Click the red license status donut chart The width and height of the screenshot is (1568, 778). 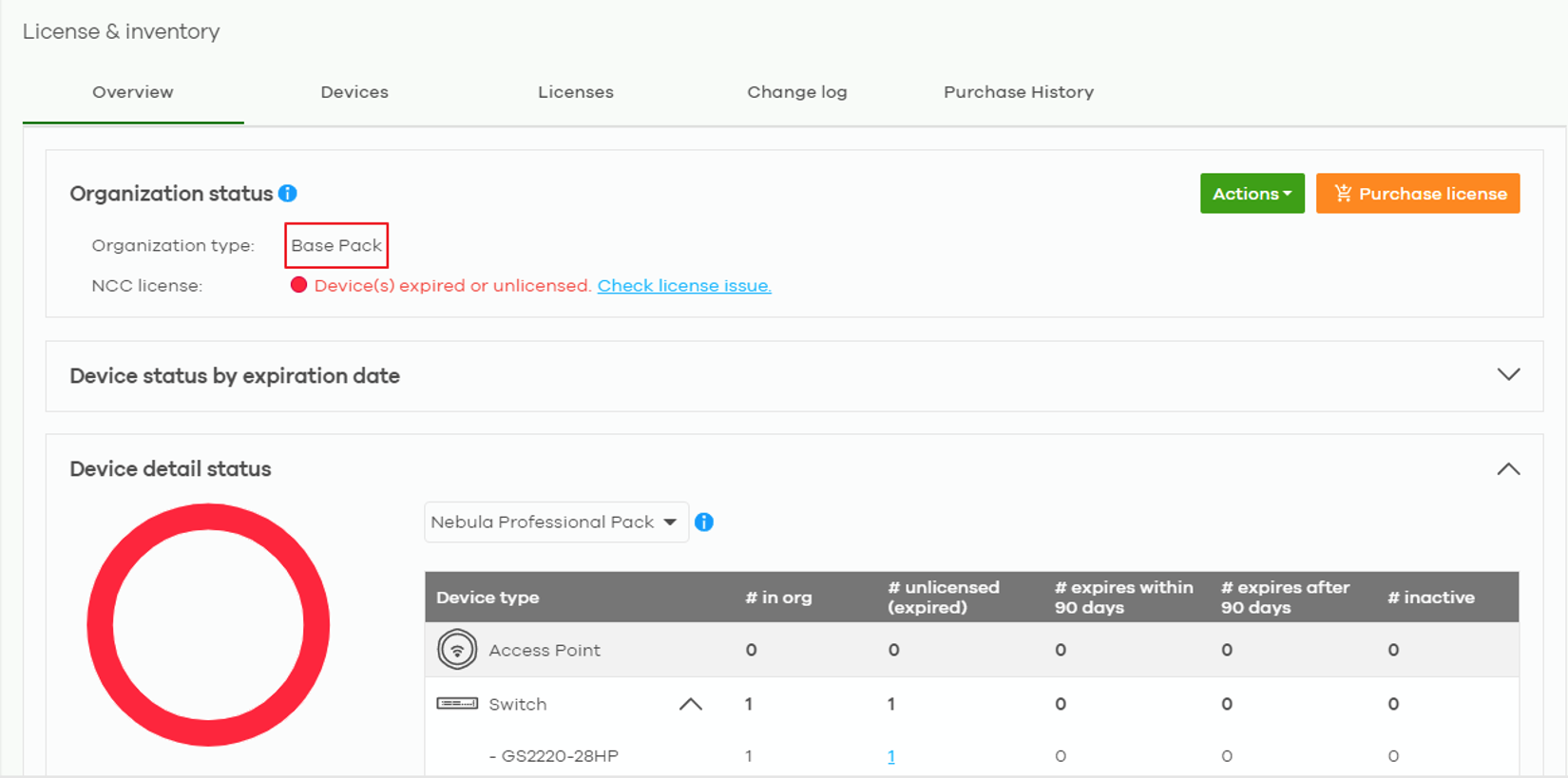pos(208,625)
